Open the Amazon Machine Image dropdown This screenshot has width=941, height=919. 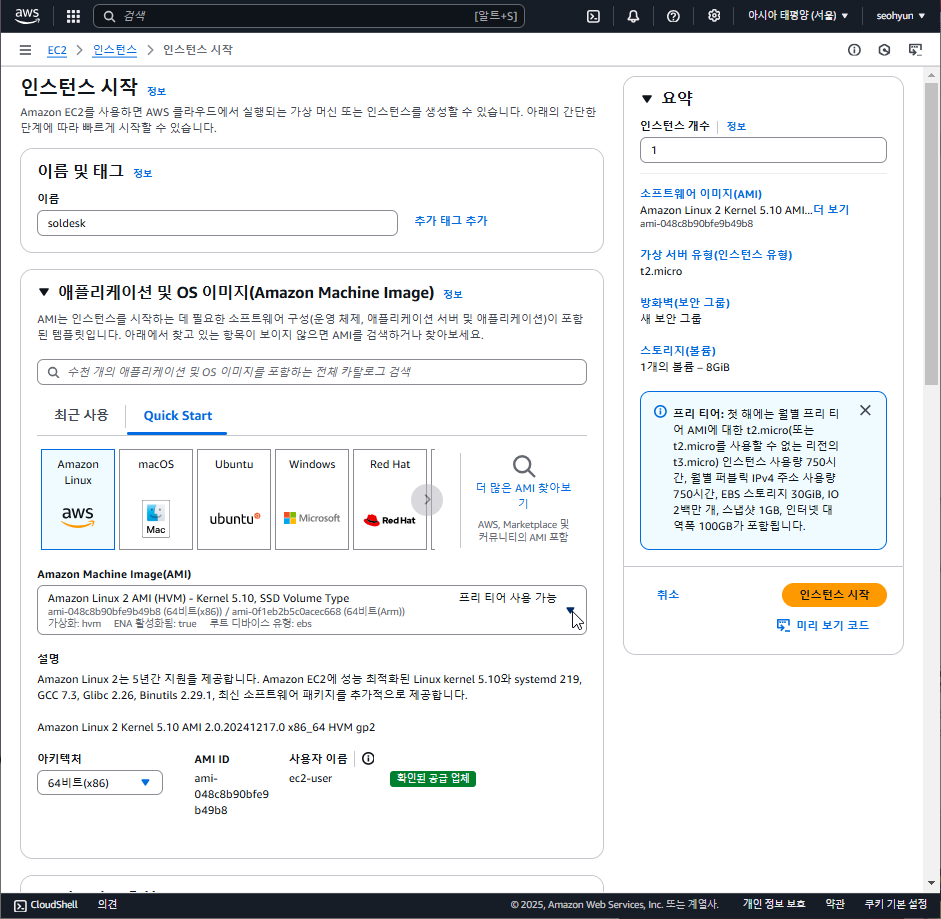pos(312,610)
